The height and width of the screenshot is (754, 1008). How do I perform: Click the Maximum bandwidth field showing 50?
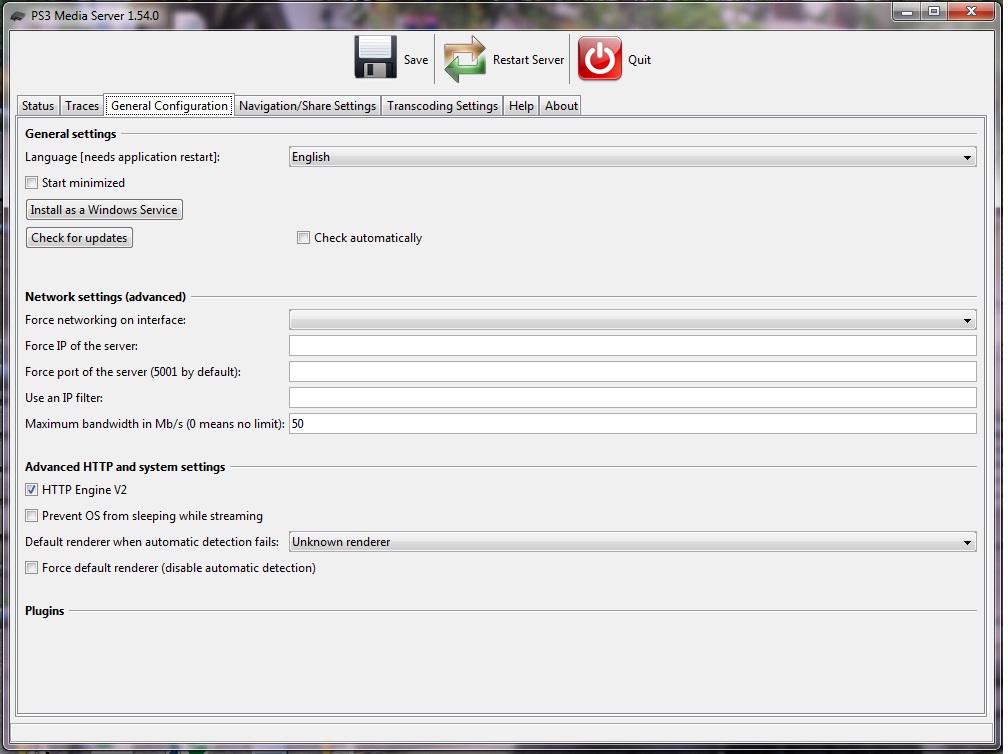tap(633, 424)
